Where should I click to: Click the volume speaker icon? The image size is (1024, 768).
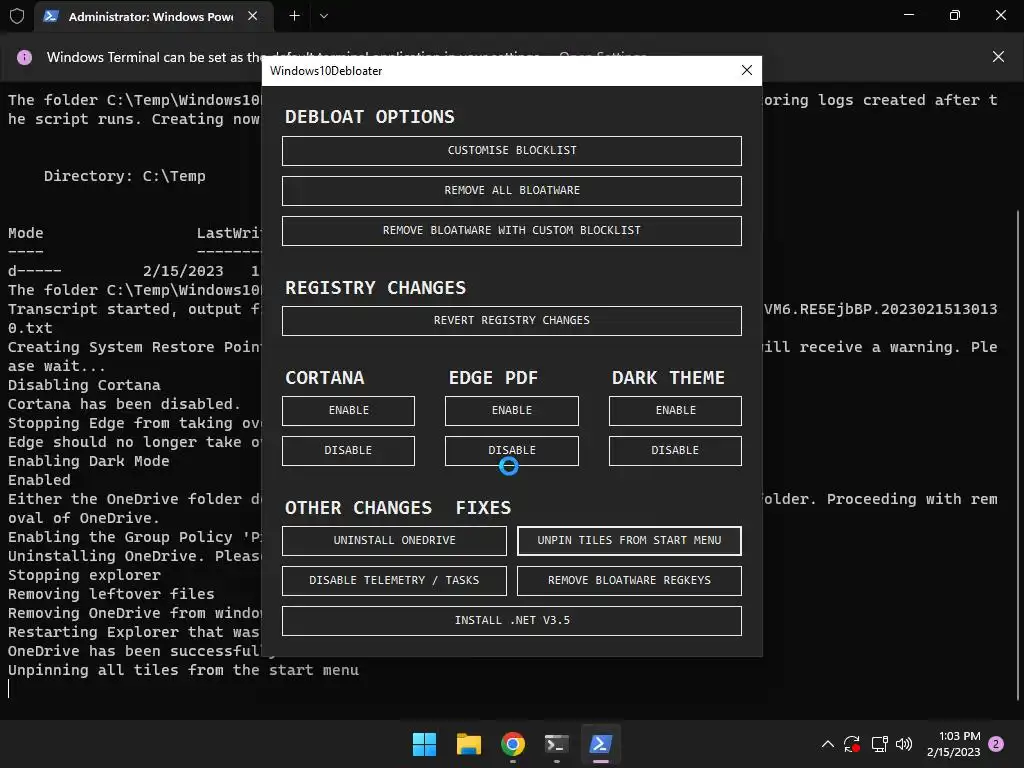point(904,744)
